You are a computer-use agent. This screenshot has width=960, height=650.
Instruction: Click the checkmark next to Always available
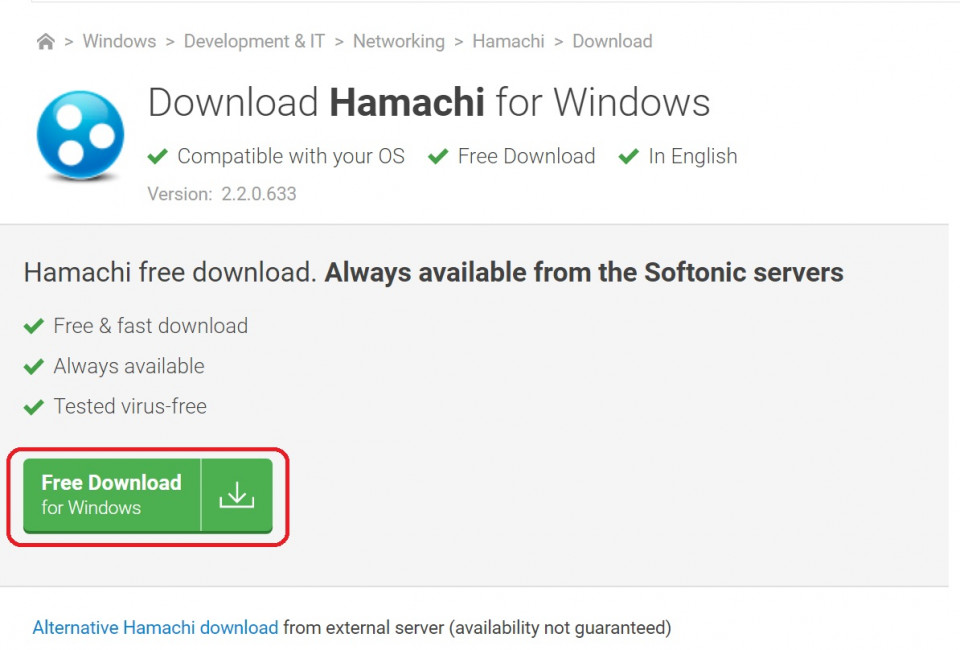coord(34,367)
